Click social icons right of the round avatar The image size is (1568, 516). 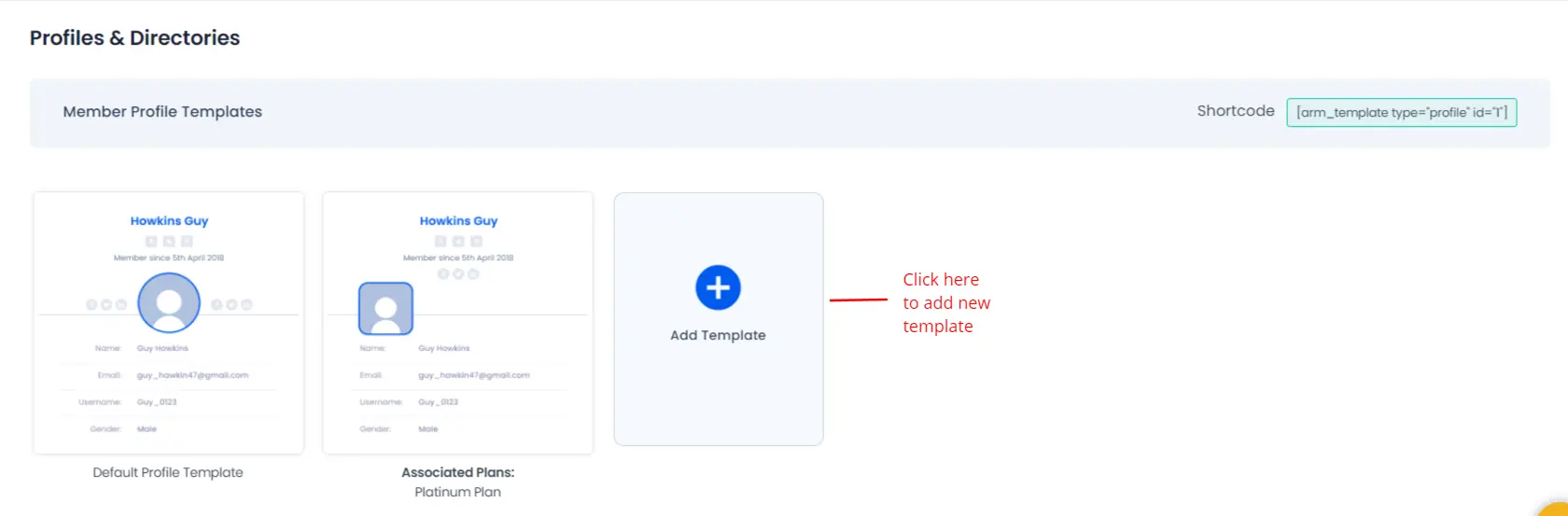(x=231, y=305)
